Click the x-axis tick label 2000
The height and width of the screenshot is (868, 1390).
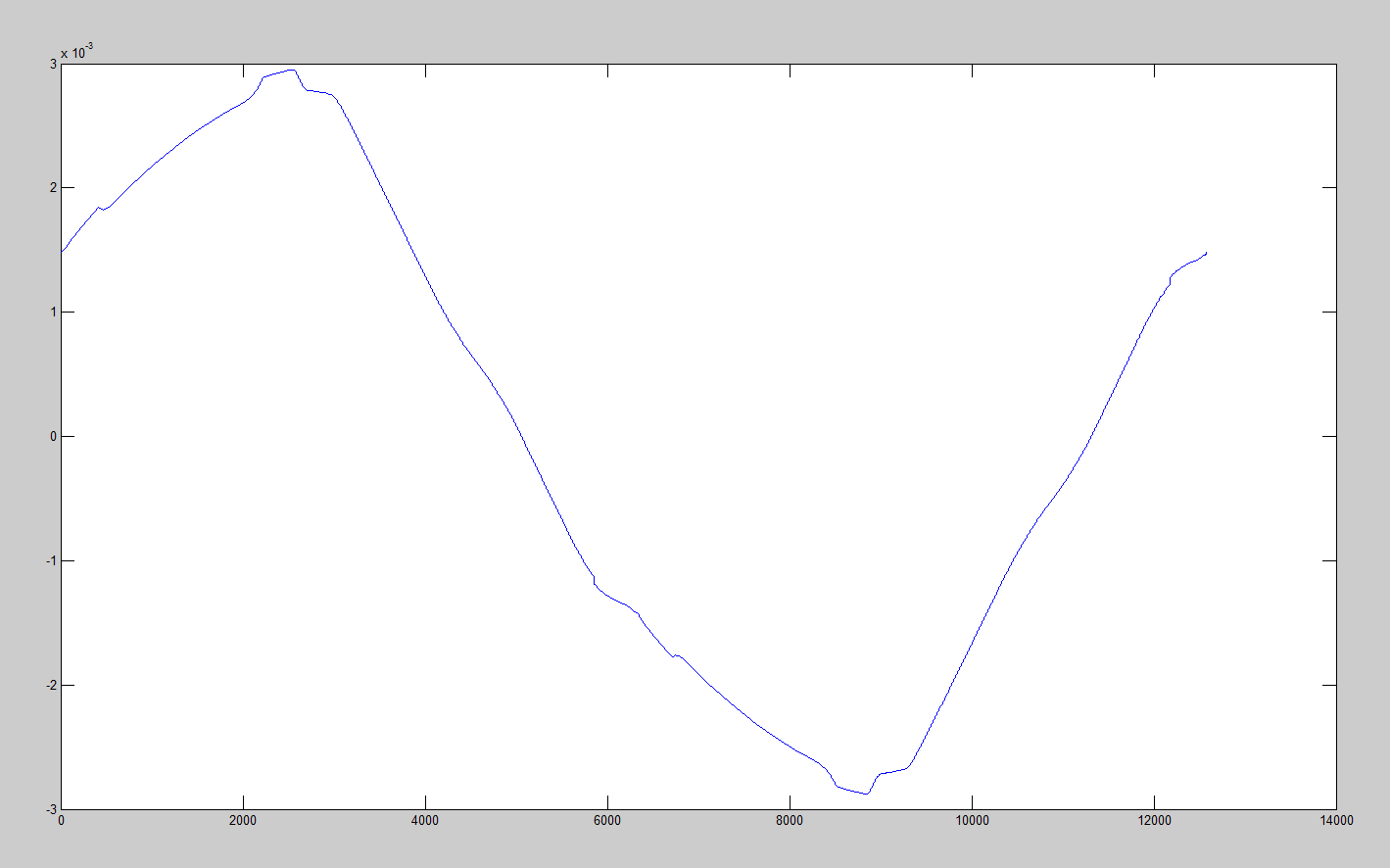(243, 821)
